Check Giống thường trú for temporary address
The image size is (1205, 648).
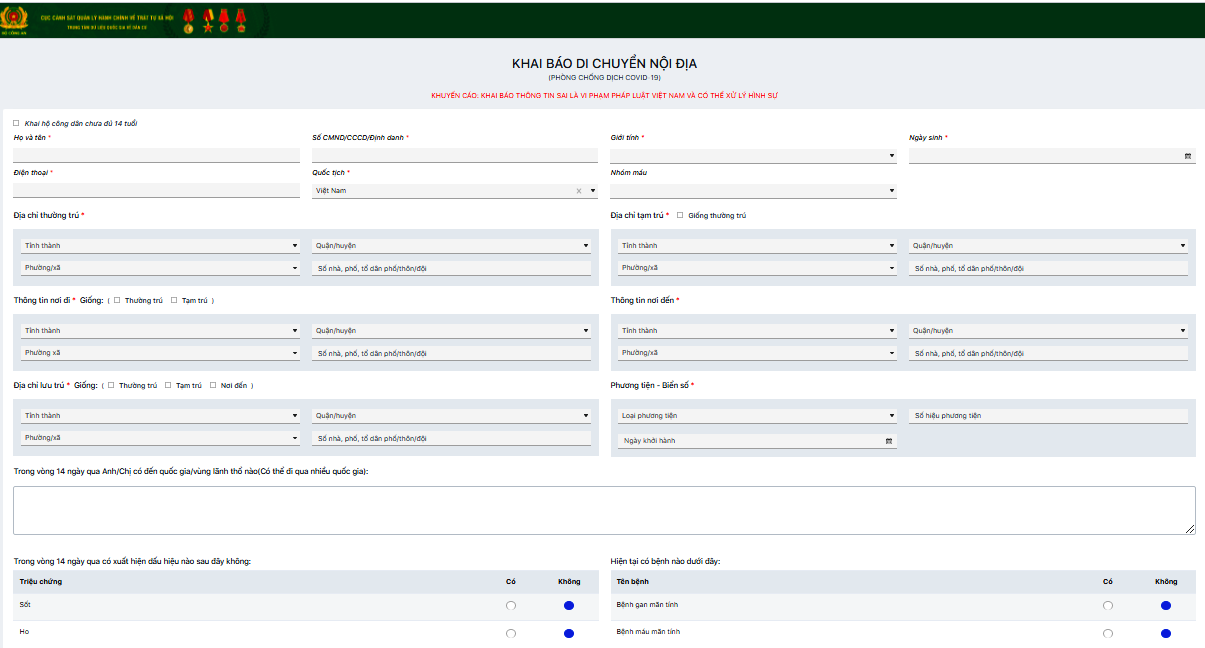tap(680, 215)
